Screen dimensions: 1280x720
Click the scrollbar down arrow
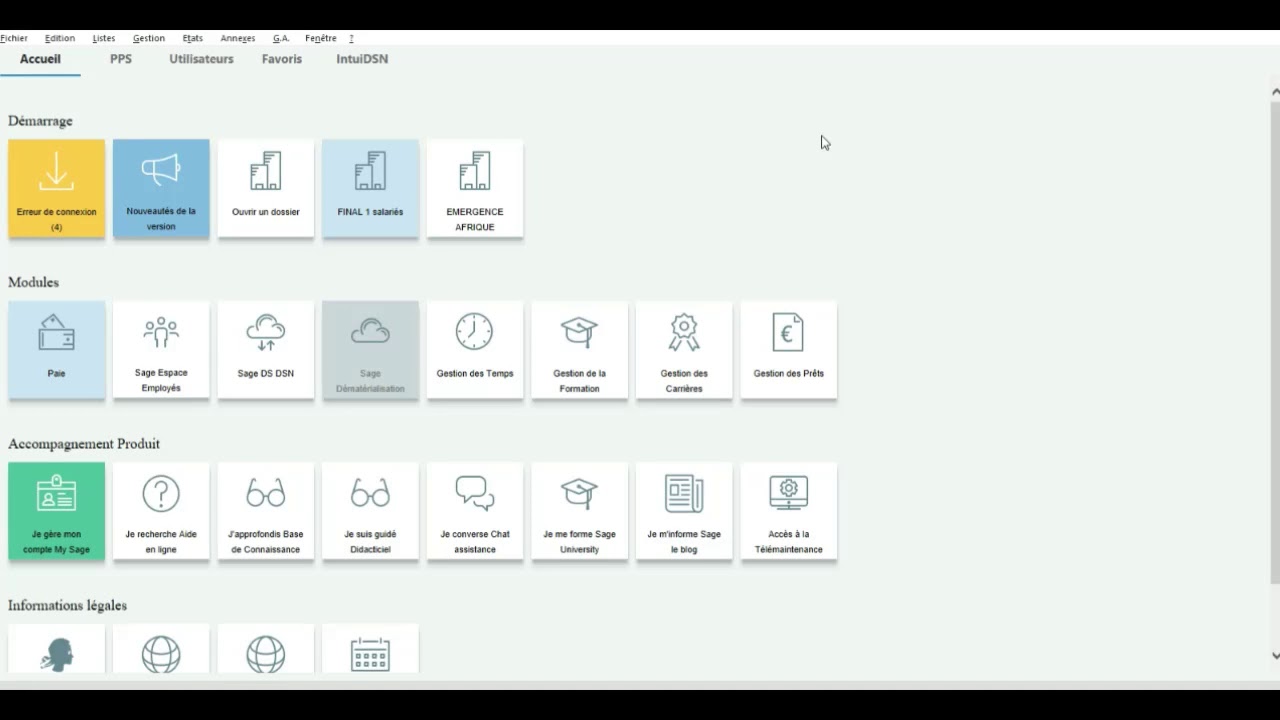1275,656
